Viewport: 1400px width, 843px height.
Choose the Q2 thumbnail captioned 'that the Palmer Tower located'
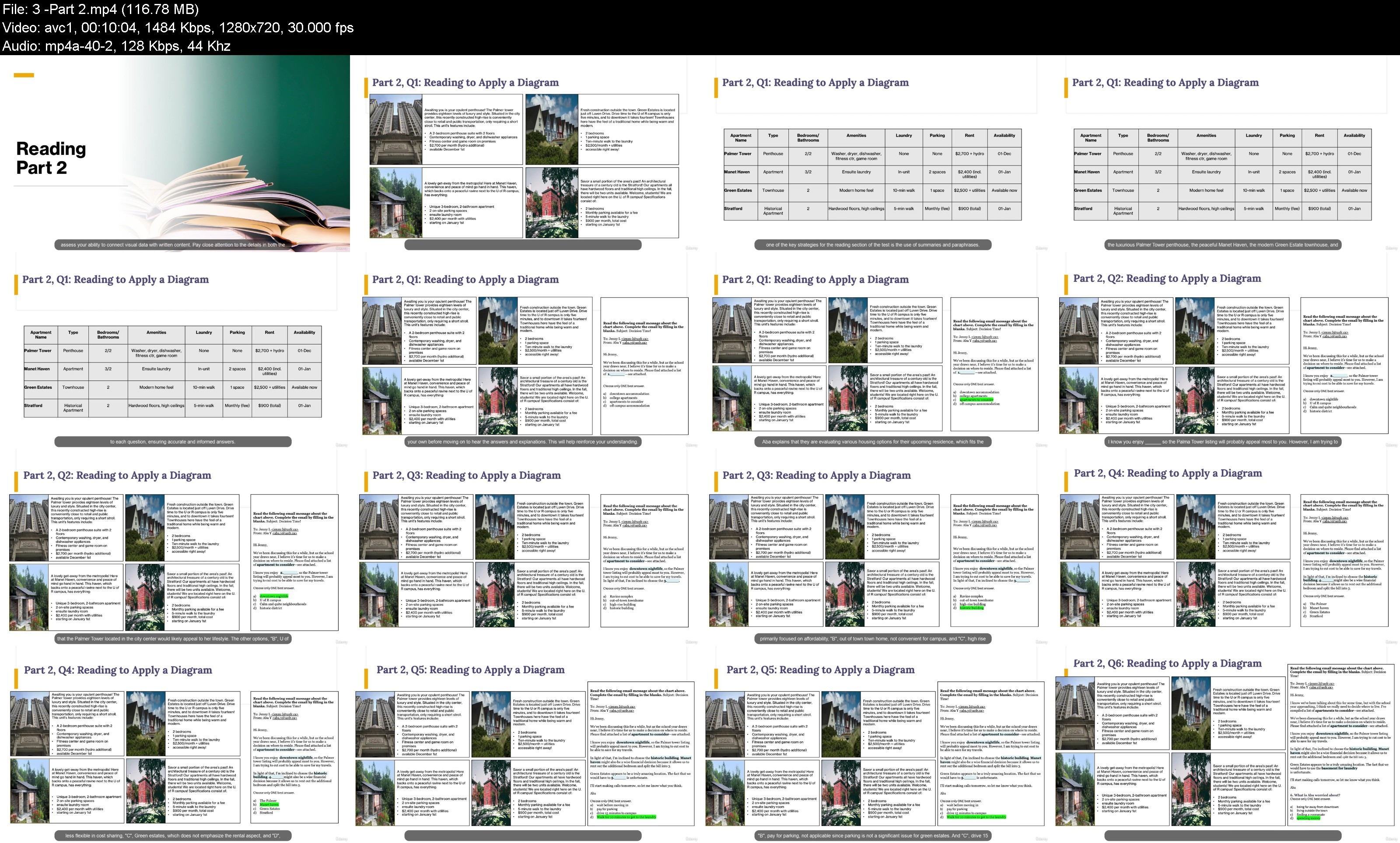[x=175, y=548]
